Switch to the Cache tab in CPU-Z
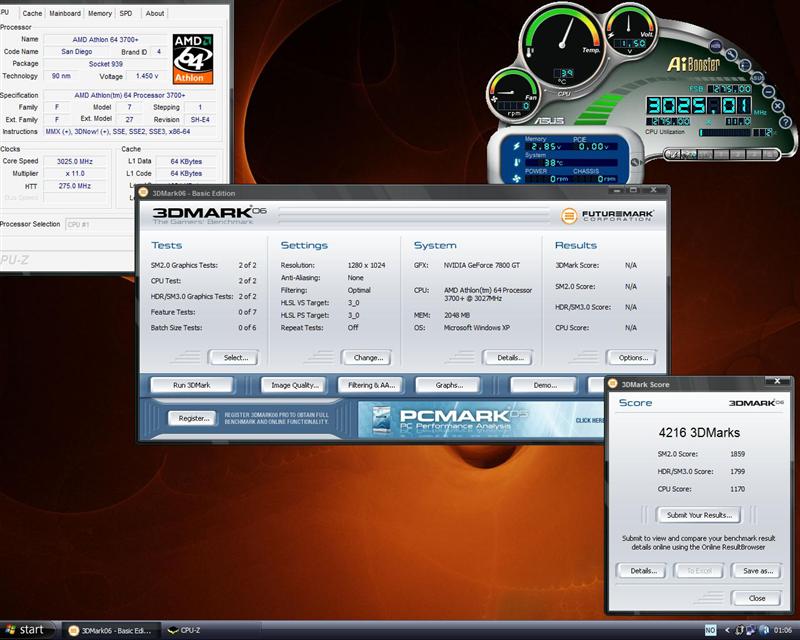 point(32,13)
